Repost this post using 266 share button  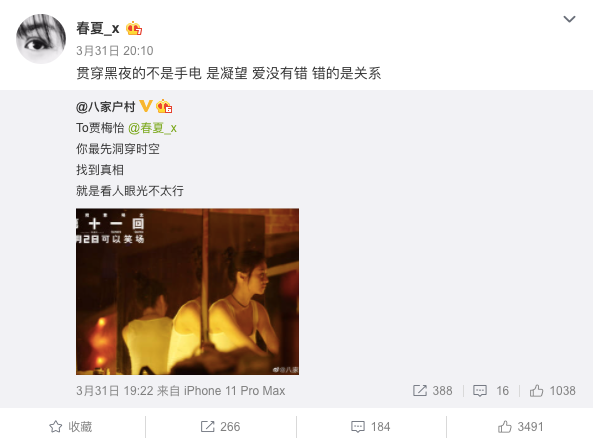click(220, 427)
